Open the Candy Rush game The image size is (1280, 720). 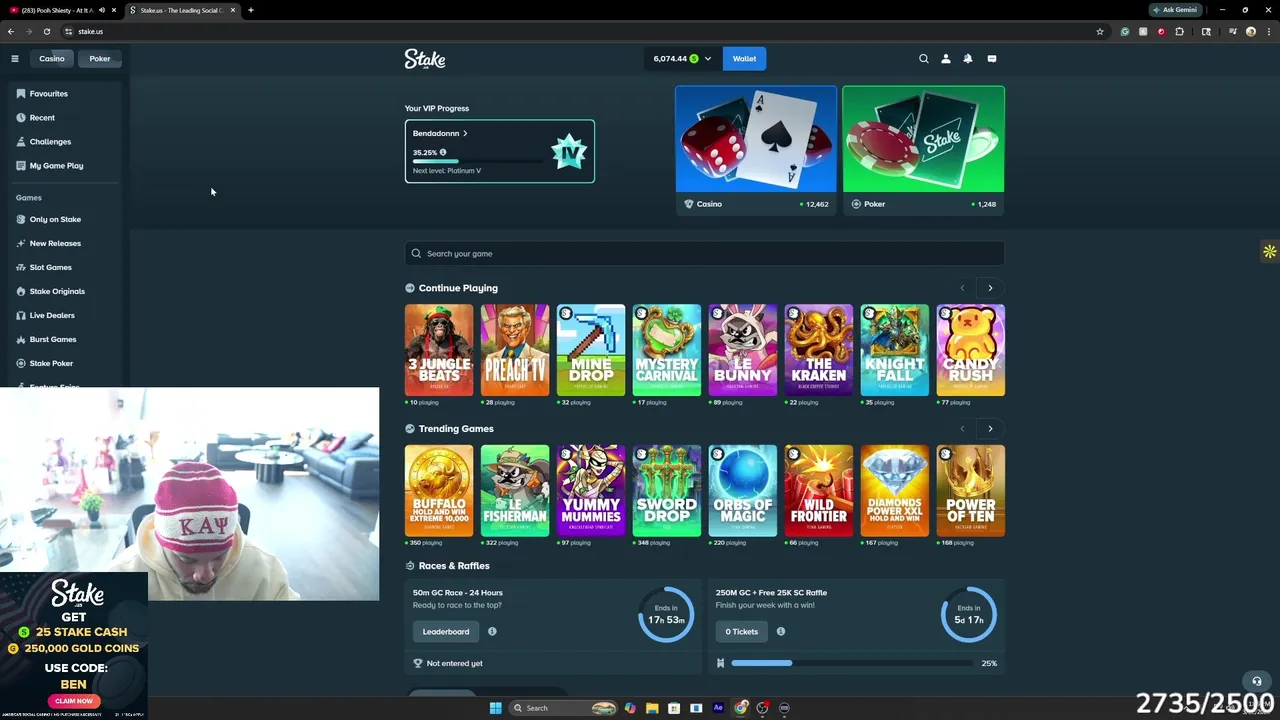click(x=971, y=350)
